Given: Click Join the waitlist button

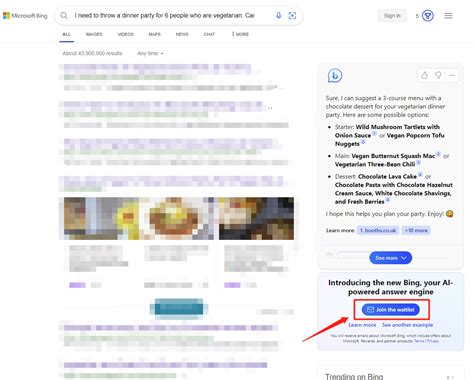Looking at the screenshot, I should pos(391,310).
